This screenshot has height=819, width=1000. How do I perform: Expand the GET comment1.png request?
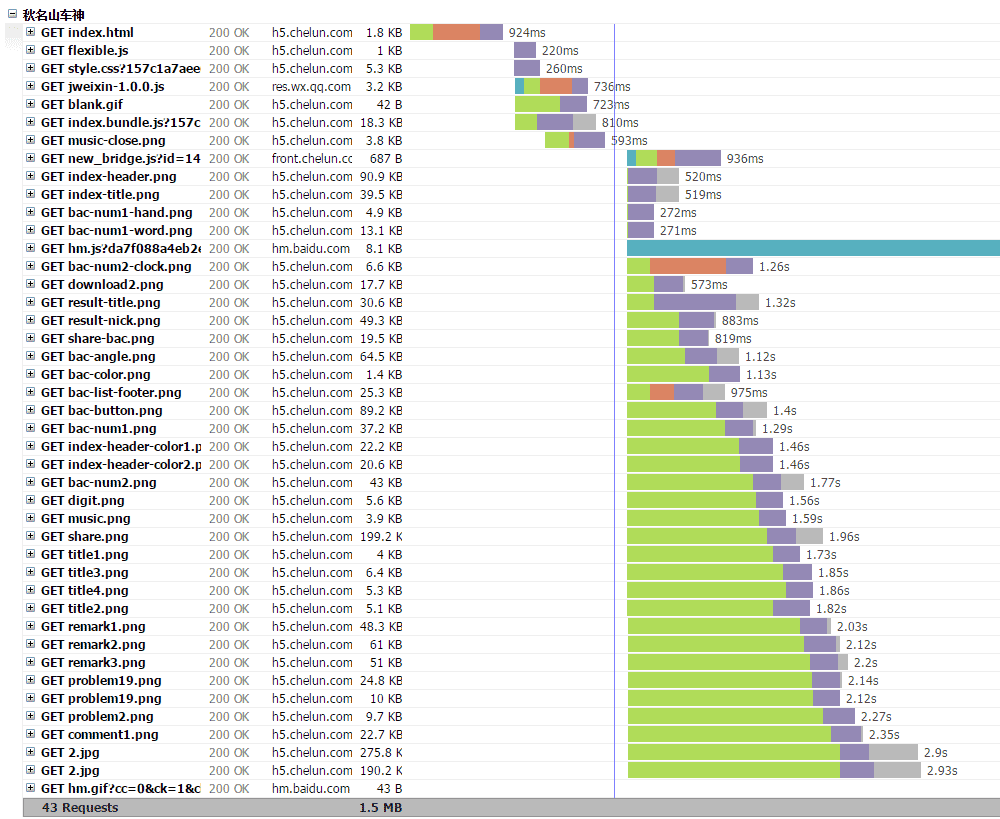[31, 735]
